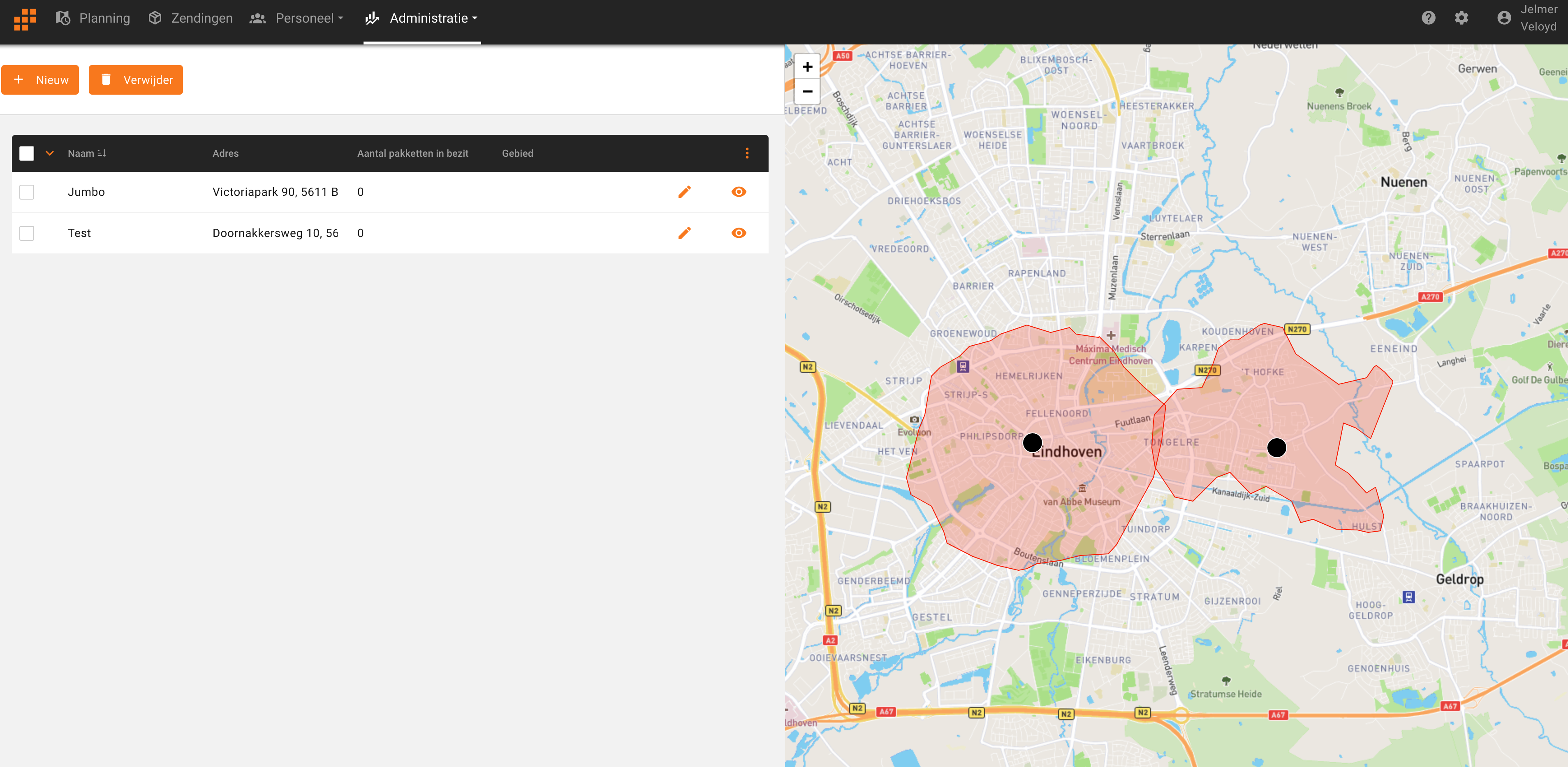Click the user account avatar icon
Viewport: 1568px width, 767px height.
point(1503,18)
